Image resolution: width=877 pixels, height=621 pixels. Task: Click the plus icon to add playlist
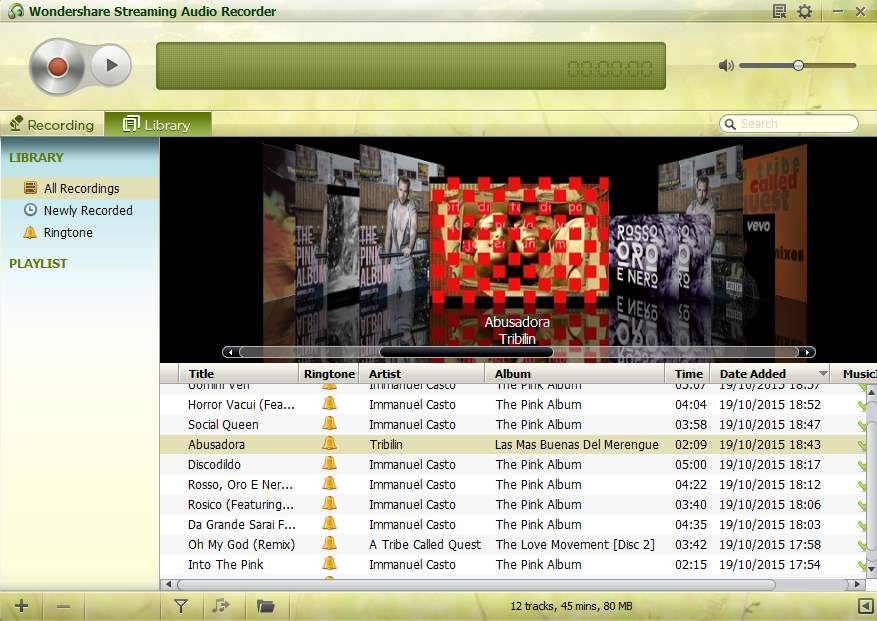coord(21,606)
